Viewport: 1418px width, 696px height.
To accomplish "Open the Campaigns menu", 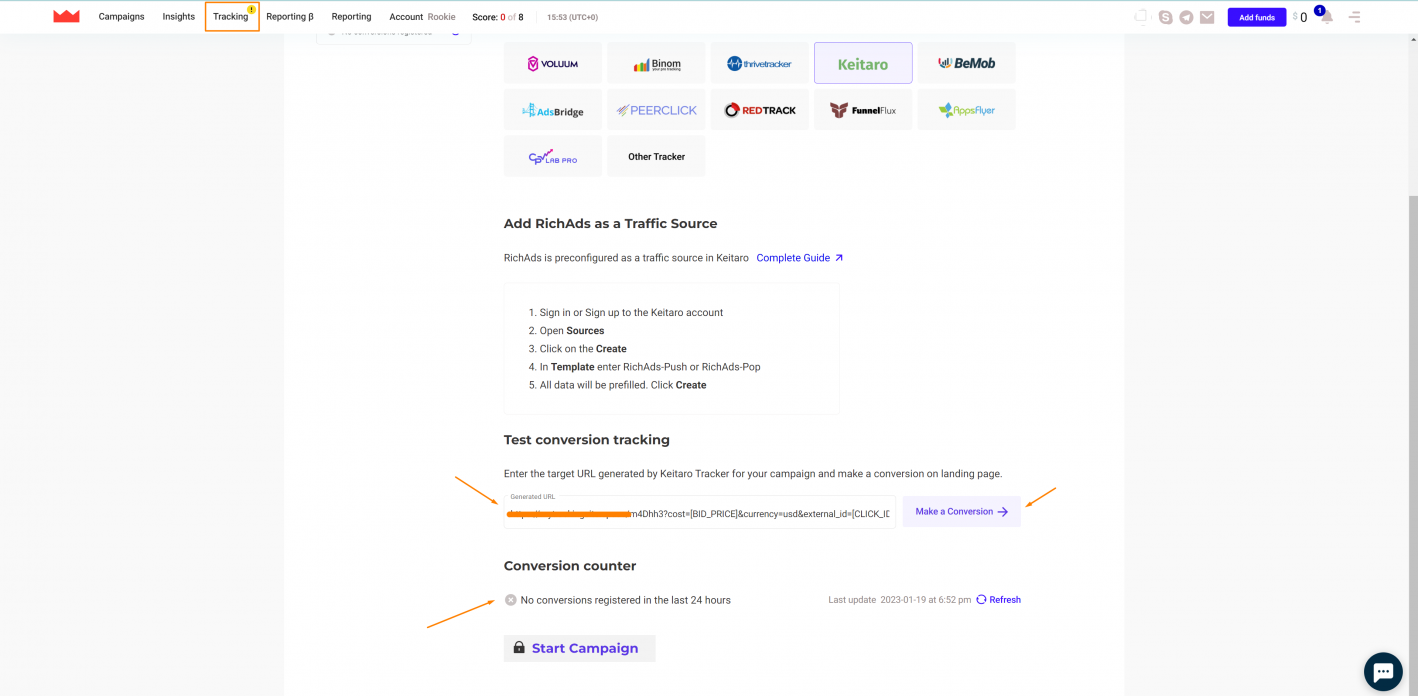I will pyautogui.click(x=121, y=17).
